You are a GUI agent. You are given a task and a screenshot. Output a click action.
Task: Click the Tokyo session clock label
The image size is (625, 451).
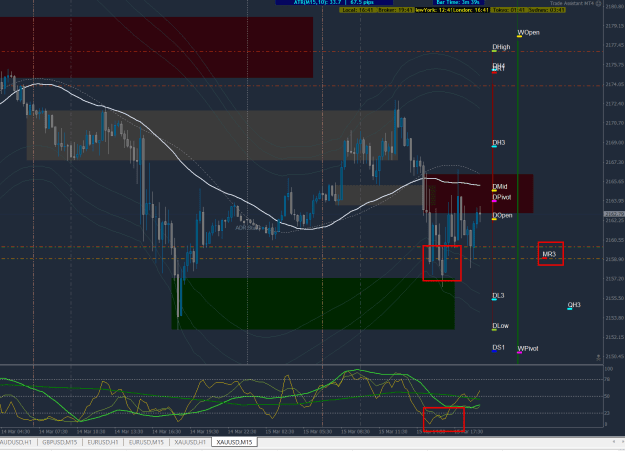(x=509, y=10)
